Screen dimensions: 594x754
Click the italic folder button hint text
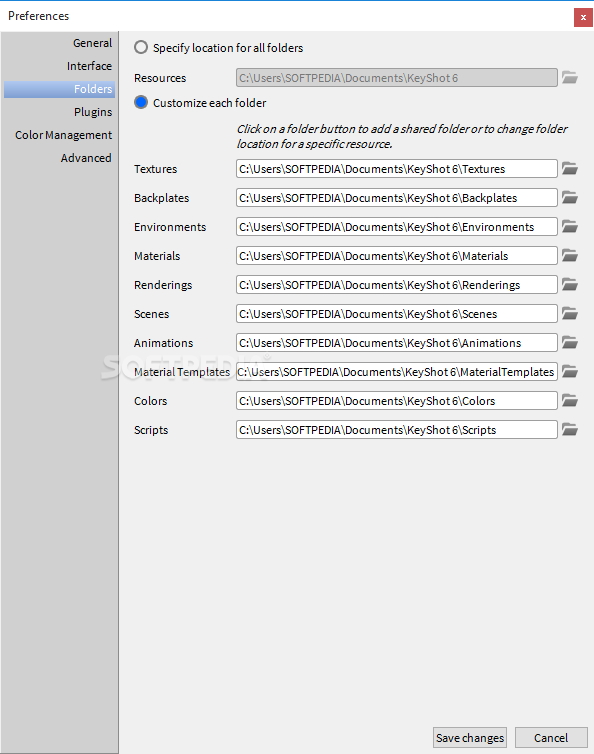(x=402, y=136)
